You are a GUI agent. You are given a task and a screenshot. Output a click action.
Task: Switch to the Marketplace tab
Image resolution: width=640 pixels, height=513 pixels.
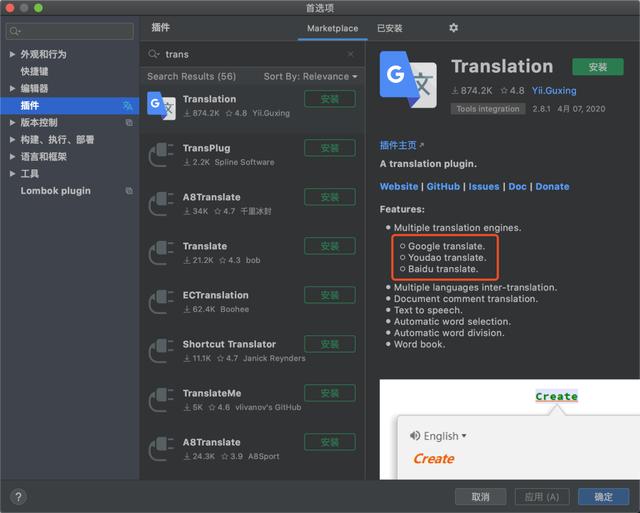(x=332, y=28)
